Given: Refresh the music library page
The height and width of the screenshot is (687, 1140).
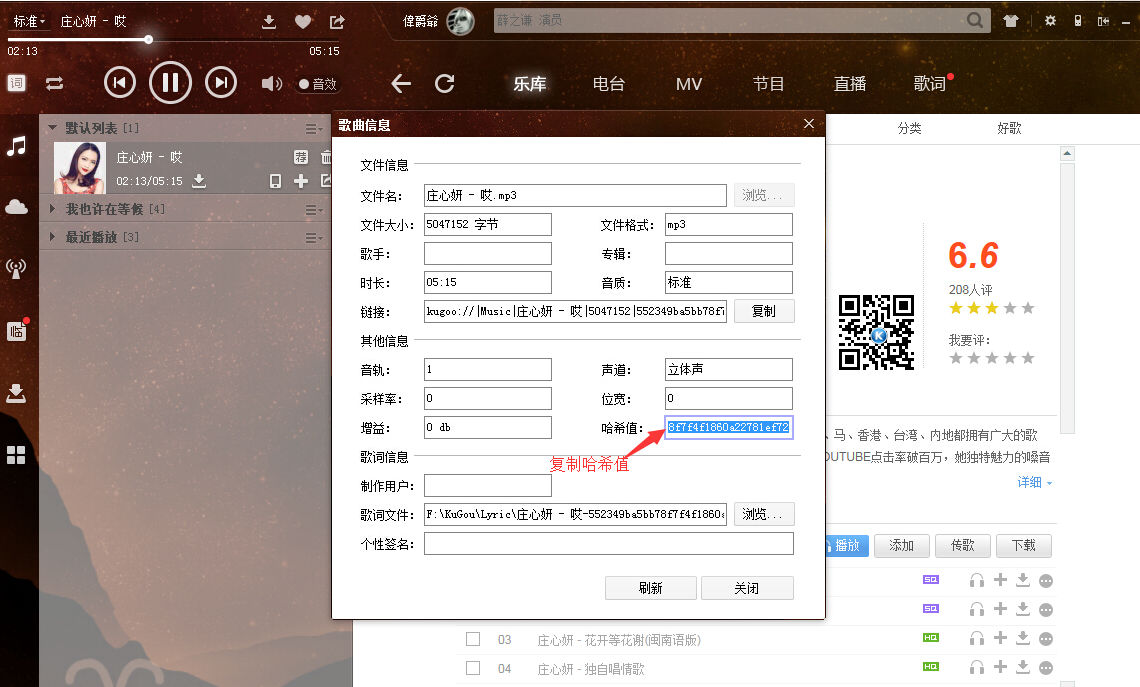Looking at the screenshot, I should [445, 84].
